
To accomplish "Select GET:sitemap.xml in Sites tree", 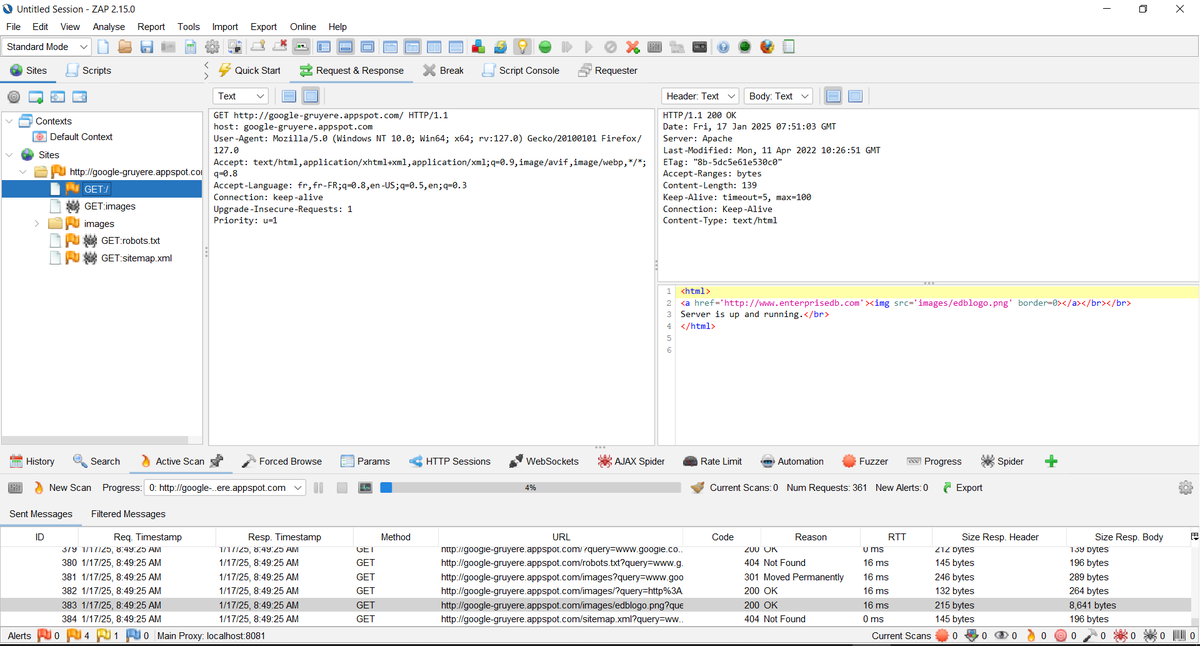I will coord(136,258).
